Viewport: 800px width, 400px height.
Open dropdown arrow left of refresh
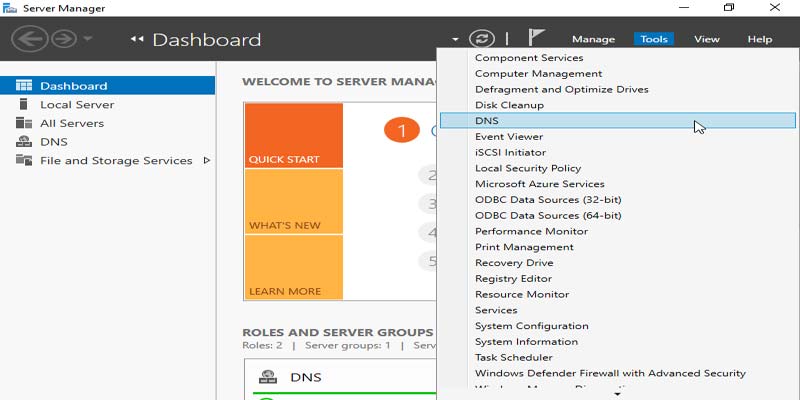[x=455, y=39]
